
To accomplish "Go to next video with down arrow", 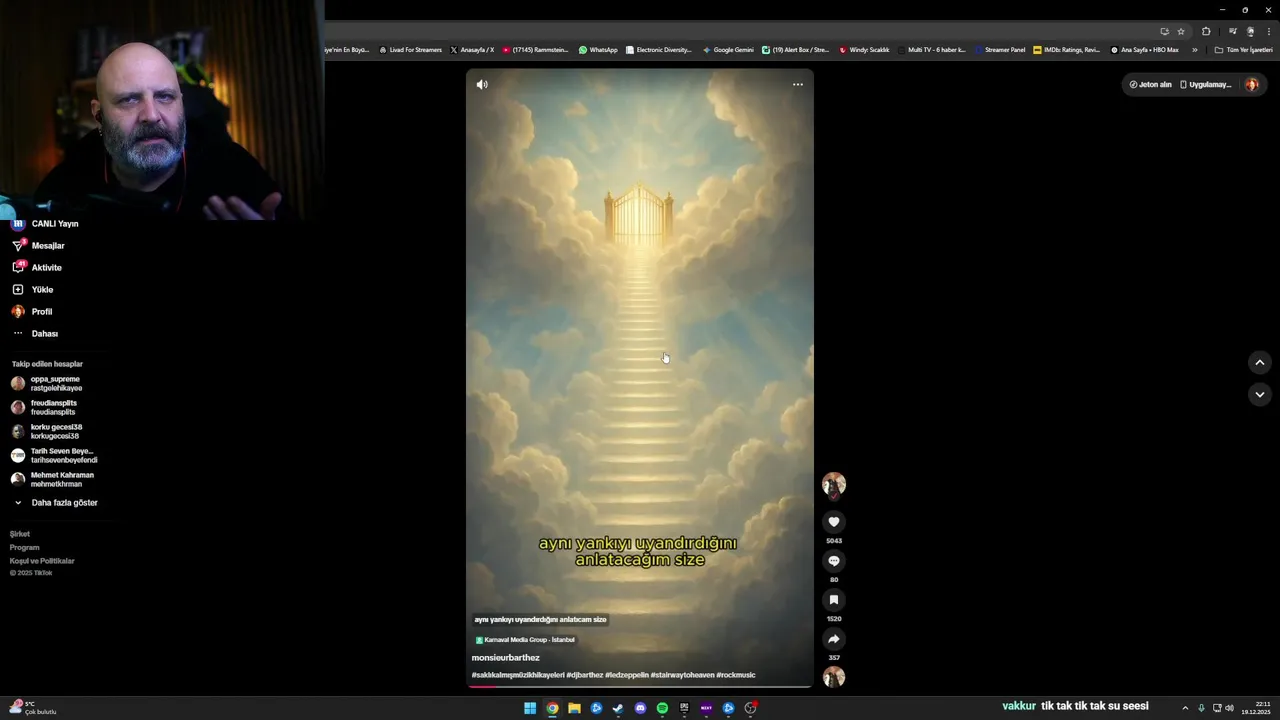I will (x=1260, y=395).
